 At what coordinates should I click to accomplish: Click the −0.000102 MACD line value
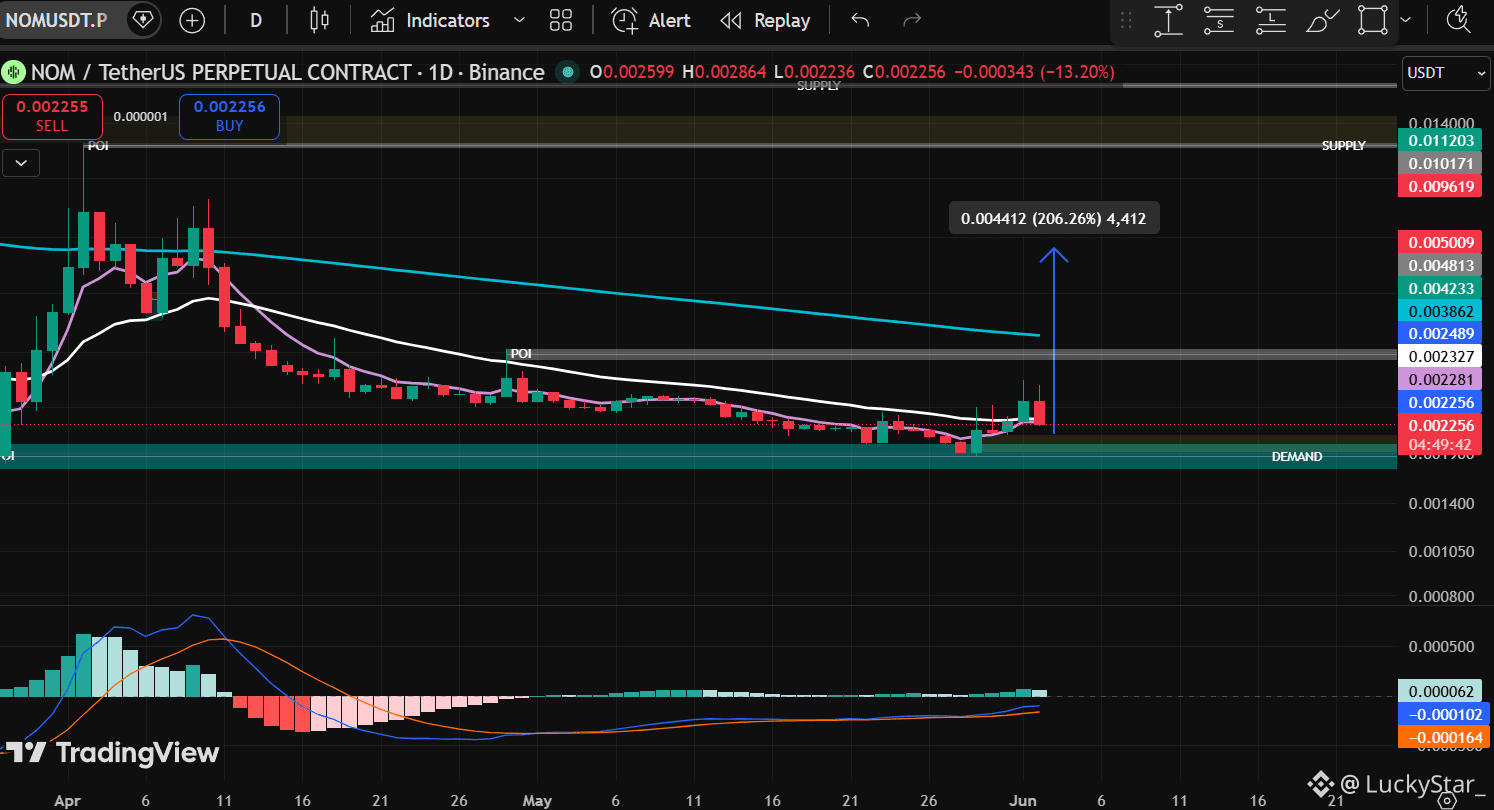[1444, 715]
